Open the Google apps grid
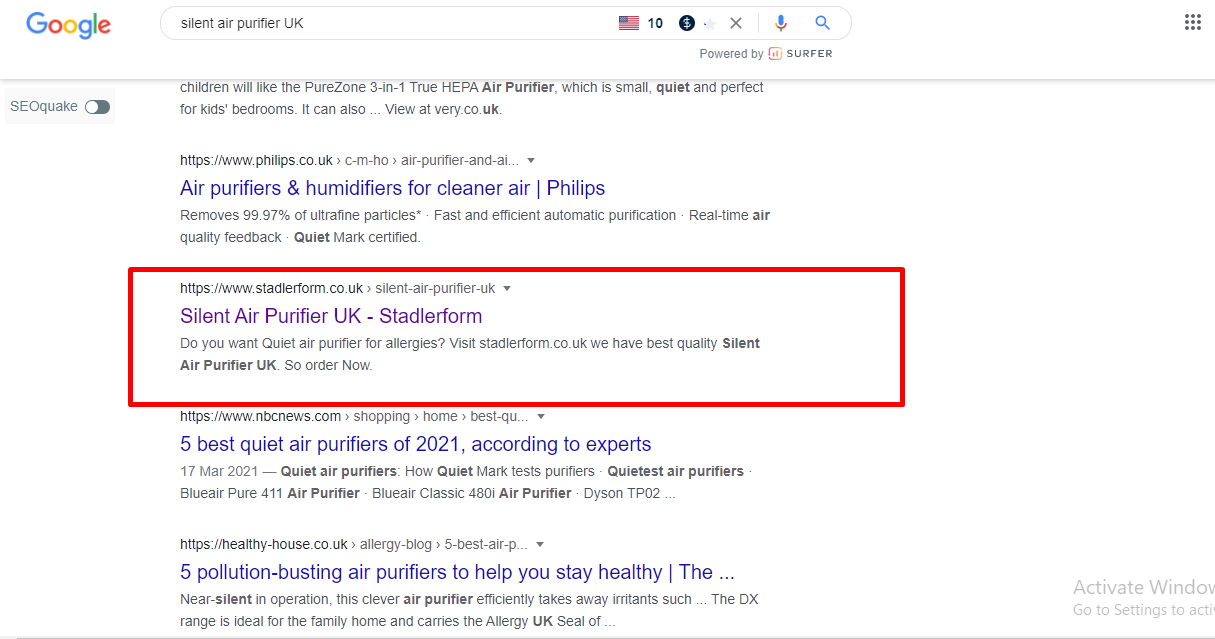1215x639 pixels. pos(1192,23)
